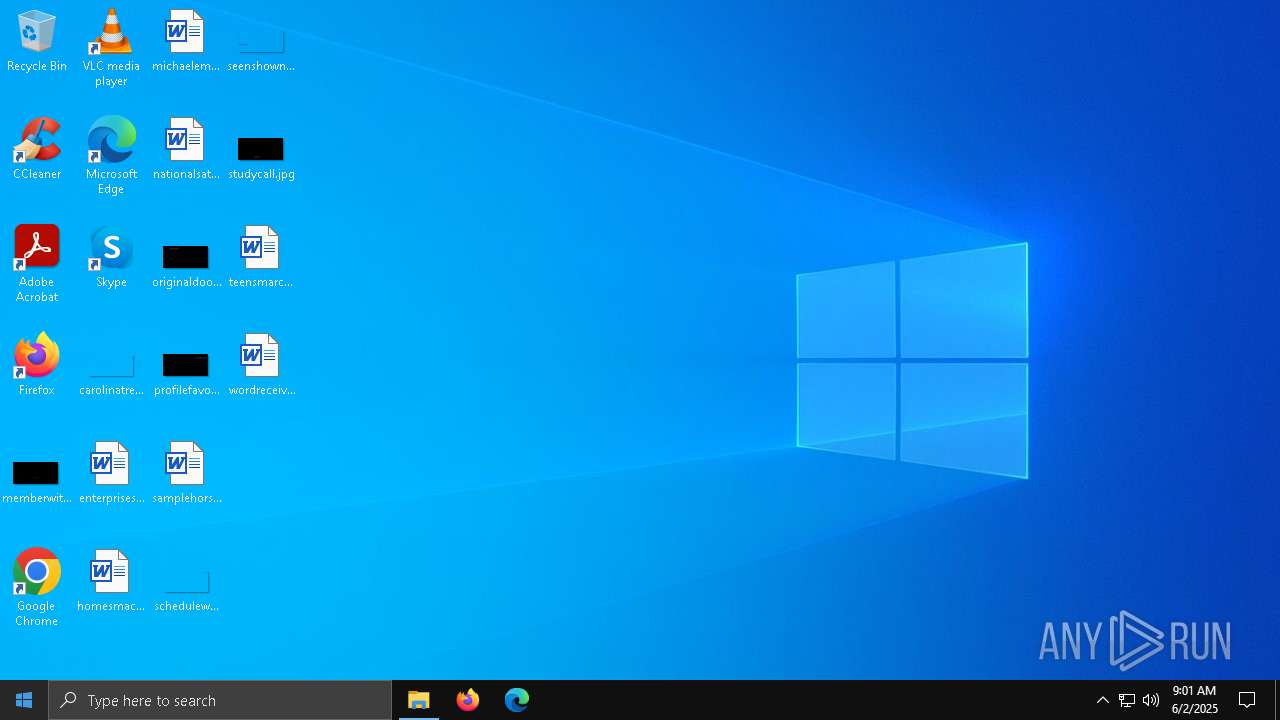This screenshot has width=1280, height=720.
Task: Select the samplehors... Word document
Action: tap(186, 473)
